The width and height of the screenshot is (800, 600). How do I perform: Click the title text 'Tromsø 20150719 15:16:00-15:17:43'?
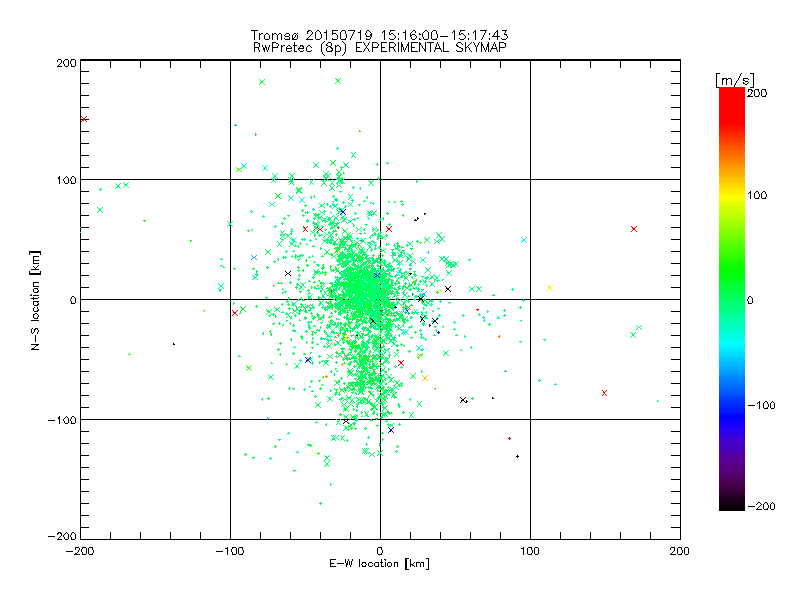pos(379,35)
